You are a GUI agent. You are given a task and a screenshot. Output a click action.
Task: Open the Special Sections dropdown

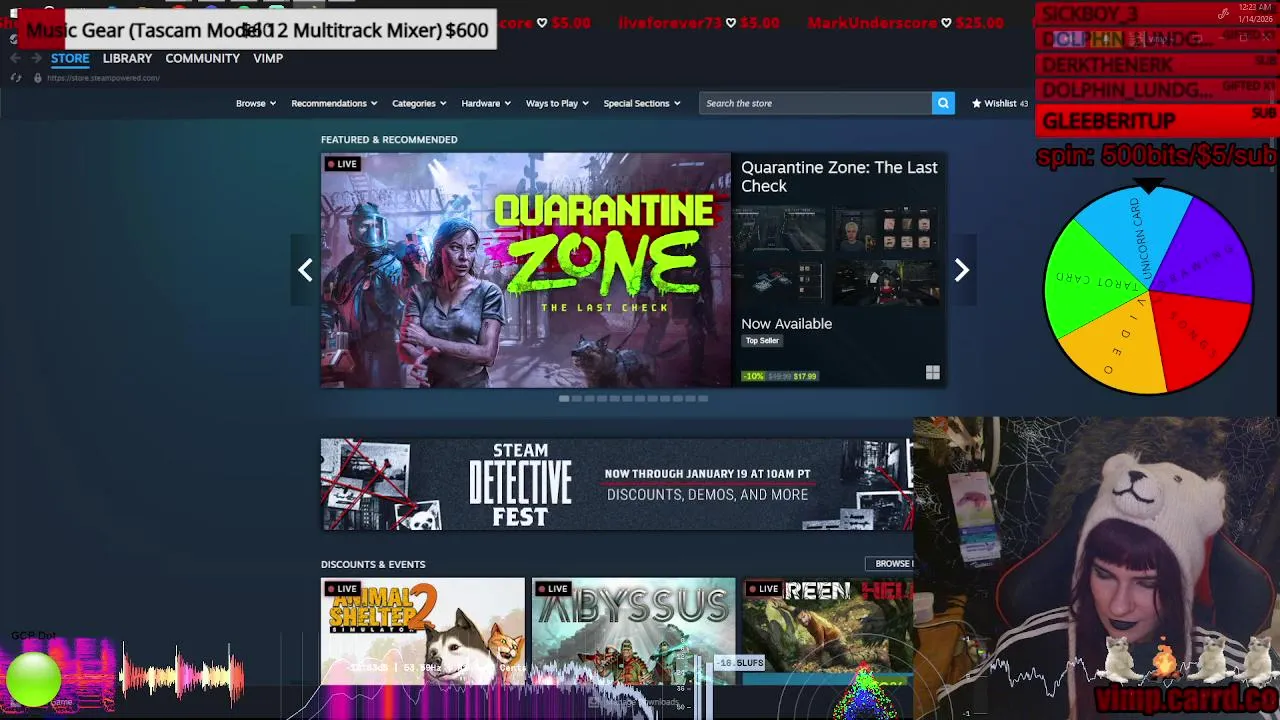point(642,103)
